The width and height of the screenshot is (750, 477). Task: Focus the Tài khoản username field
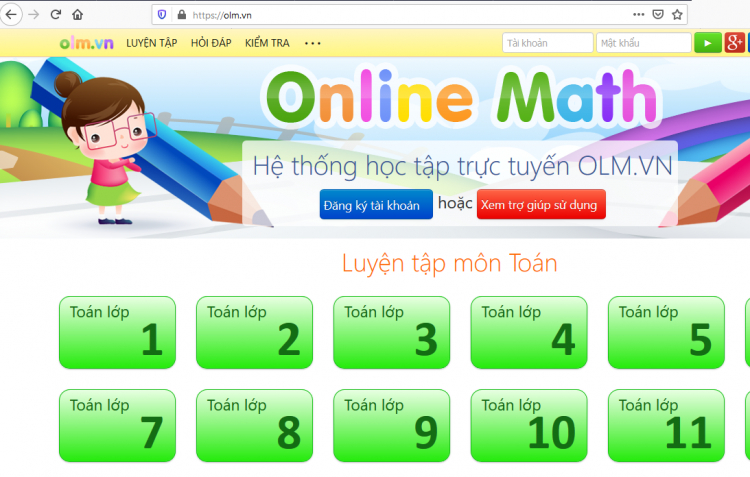tap(548, 43)
